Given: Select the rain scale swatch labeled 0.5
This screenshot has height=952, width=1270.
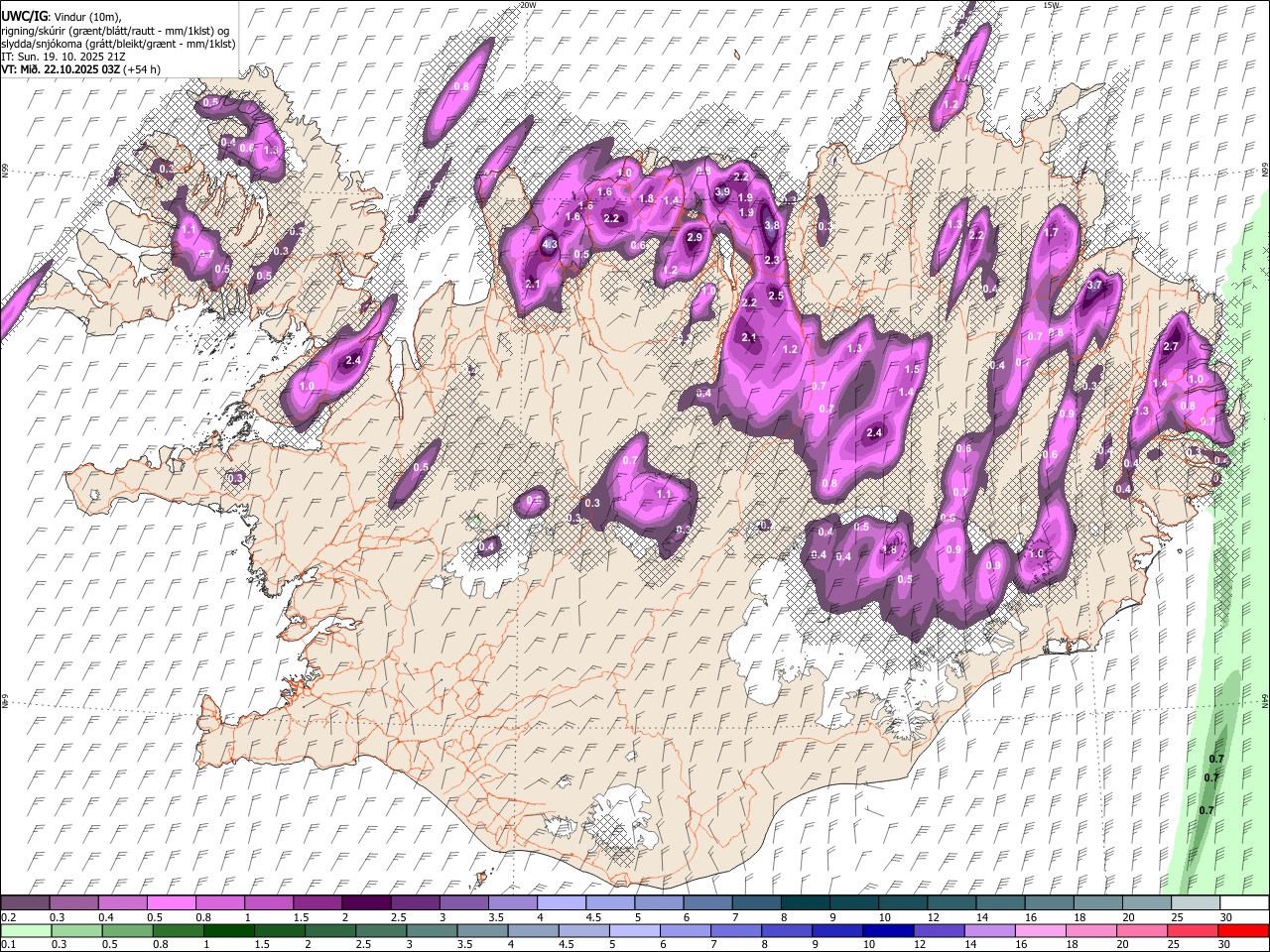Looking at the screenshot, I should [x=128, y=931].
